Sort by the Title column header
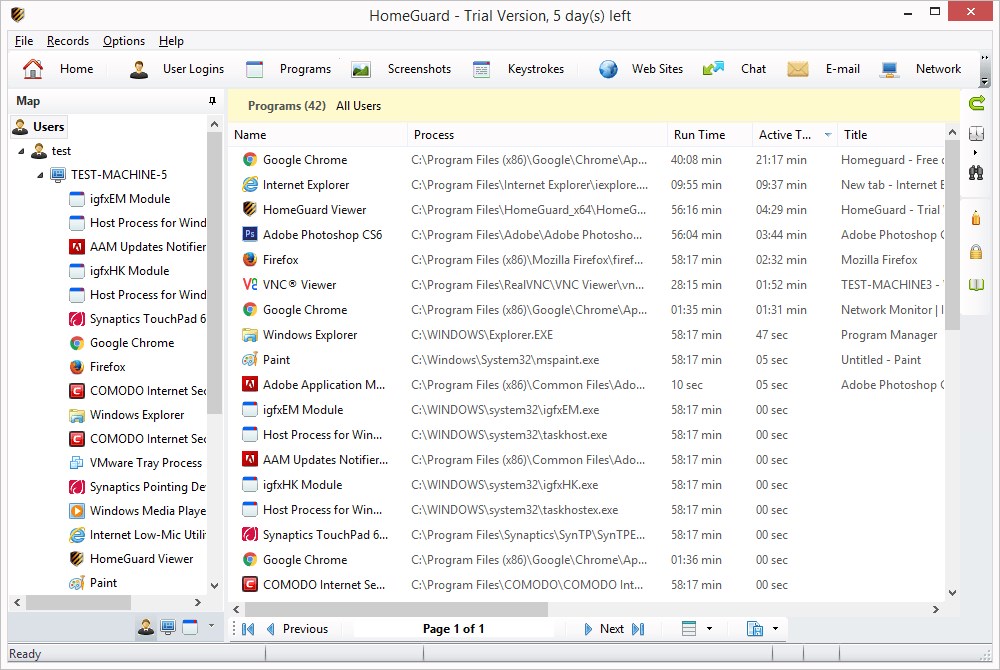Screen dimensions: 1000x670 (x=891, y=135)
